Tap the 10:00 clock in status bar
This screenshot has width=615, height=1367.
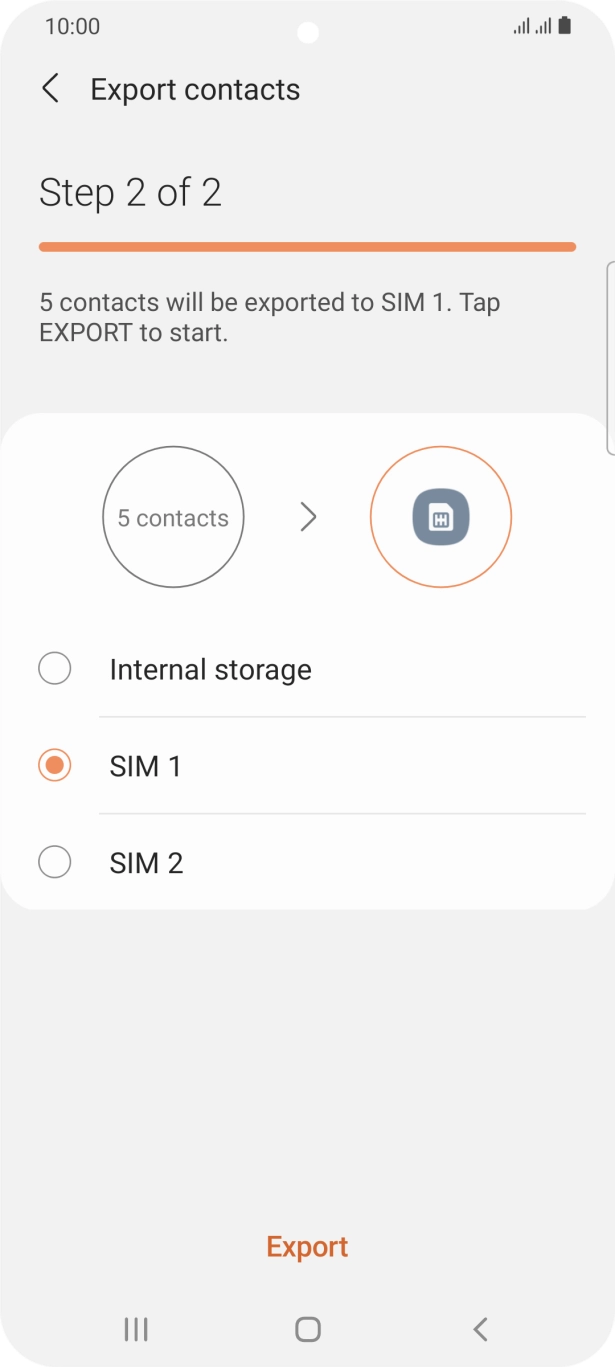click(72, 27)
